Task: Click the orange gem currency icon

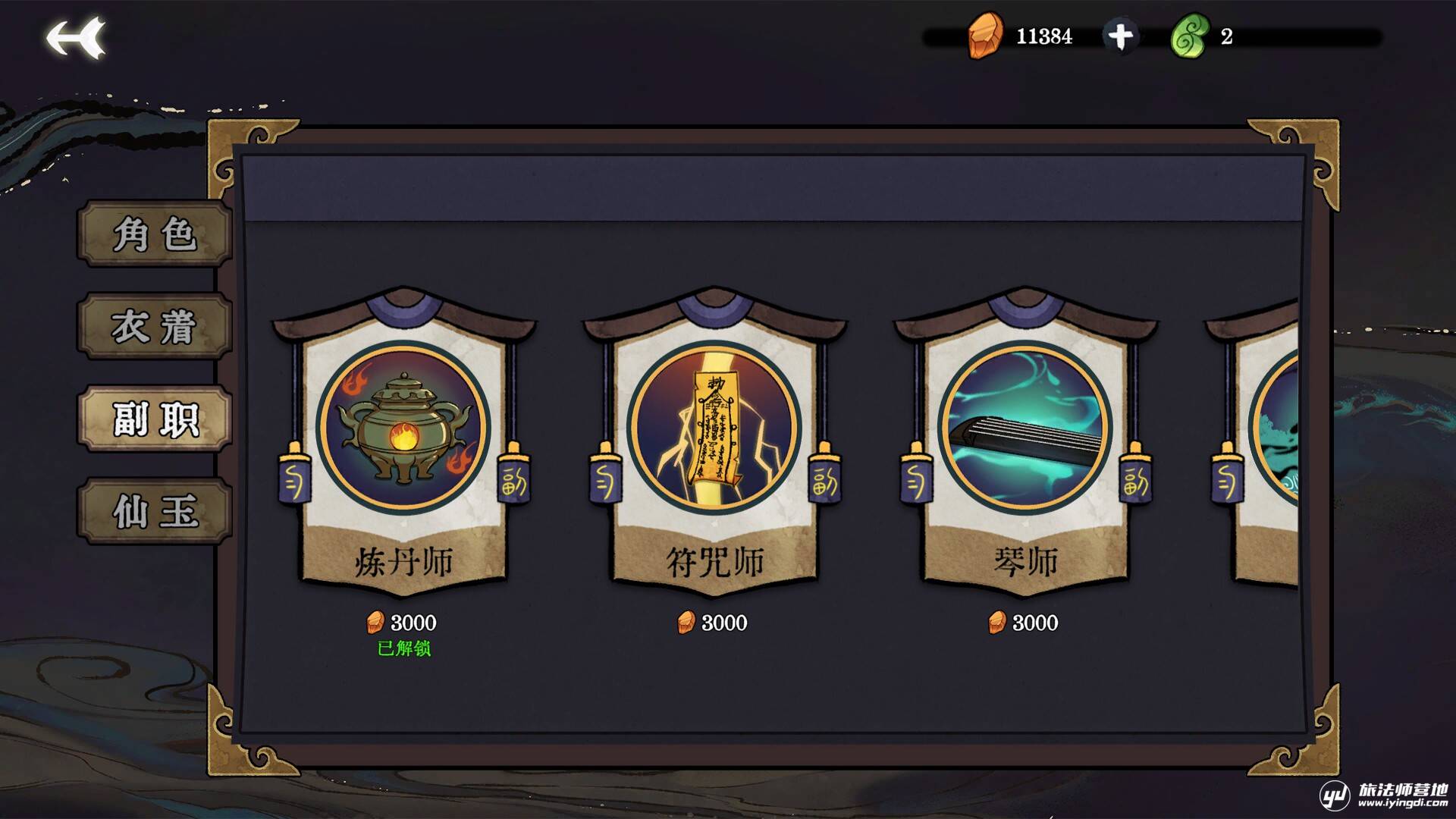Action: coord(986,36)
